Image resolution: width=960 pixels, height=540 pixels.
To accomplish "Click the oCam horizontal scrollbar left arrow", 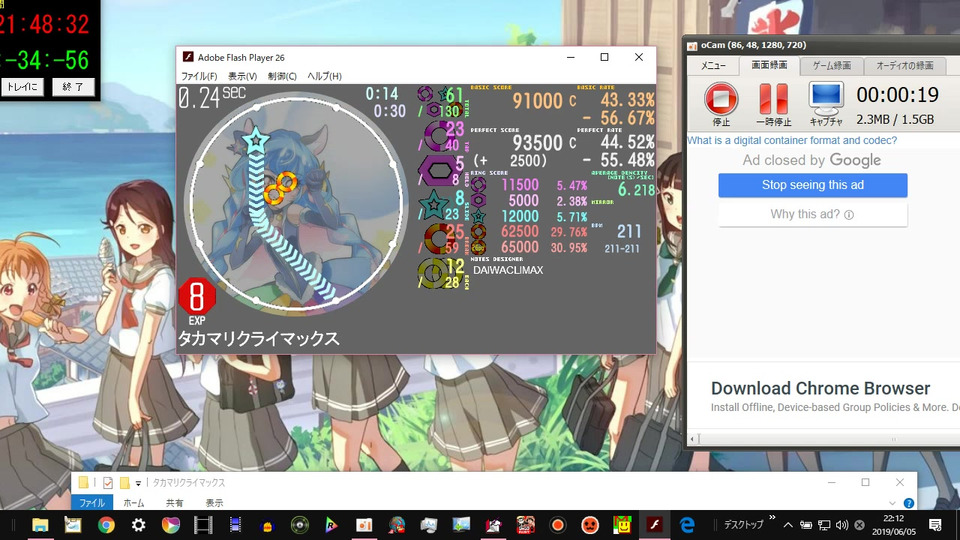I will pos(692,439).
